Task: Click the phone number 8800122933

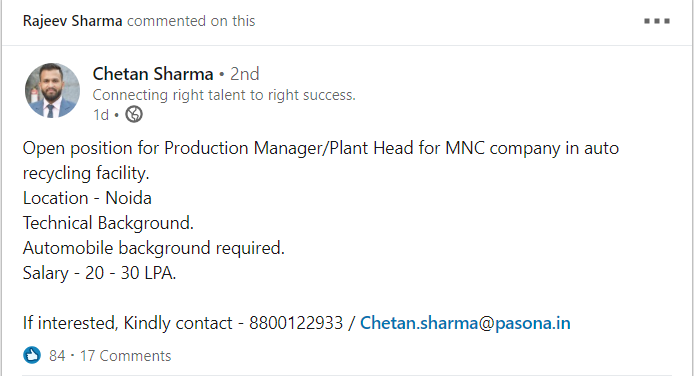Action: click(x=296, y=323)
